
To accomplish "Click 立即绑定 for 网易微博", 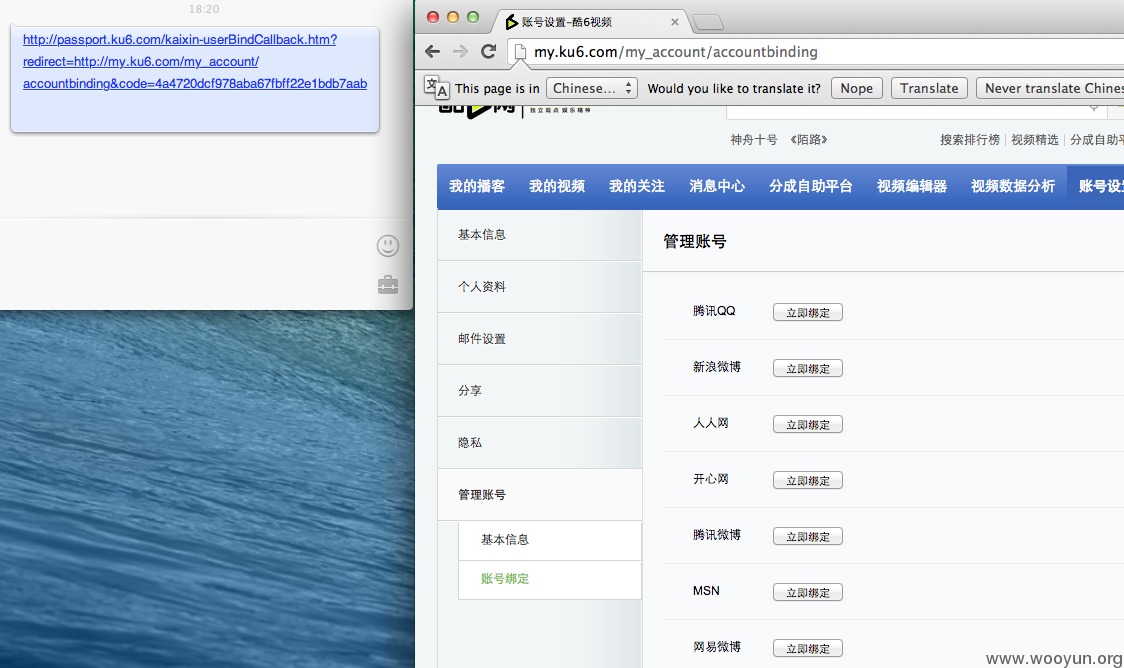I will [808, 648].
